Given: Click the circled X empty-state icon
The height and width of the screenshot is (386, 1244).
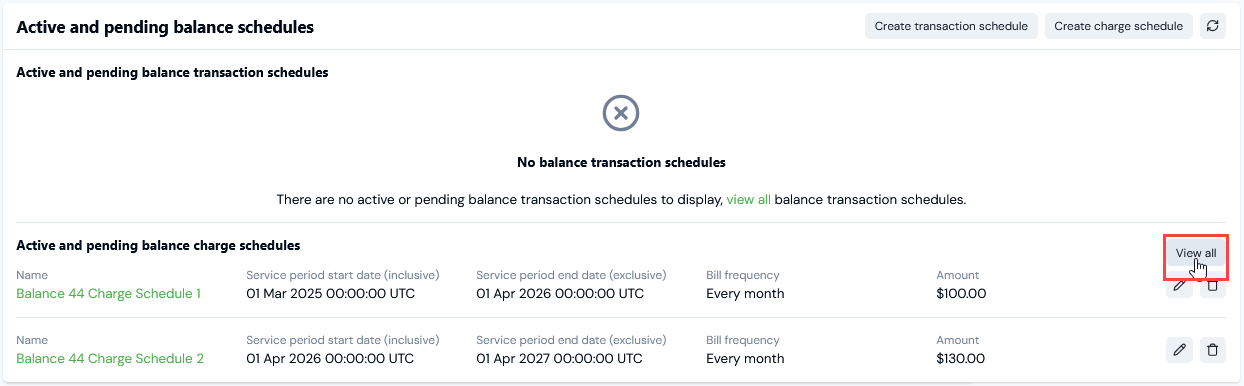Looking at the screenshot, I should [621, 113].
